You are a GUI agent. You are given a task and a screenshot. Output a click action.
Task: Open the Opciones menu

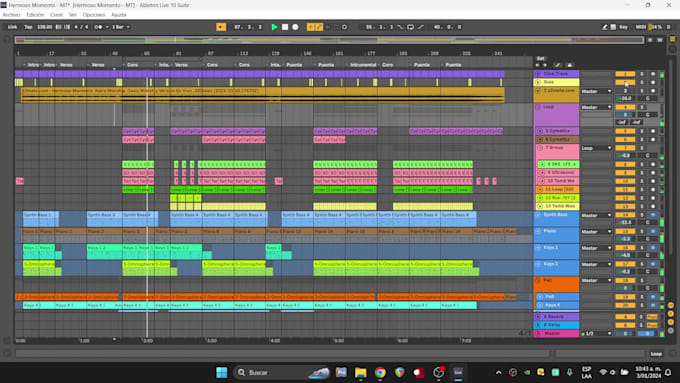click(94, 15)
